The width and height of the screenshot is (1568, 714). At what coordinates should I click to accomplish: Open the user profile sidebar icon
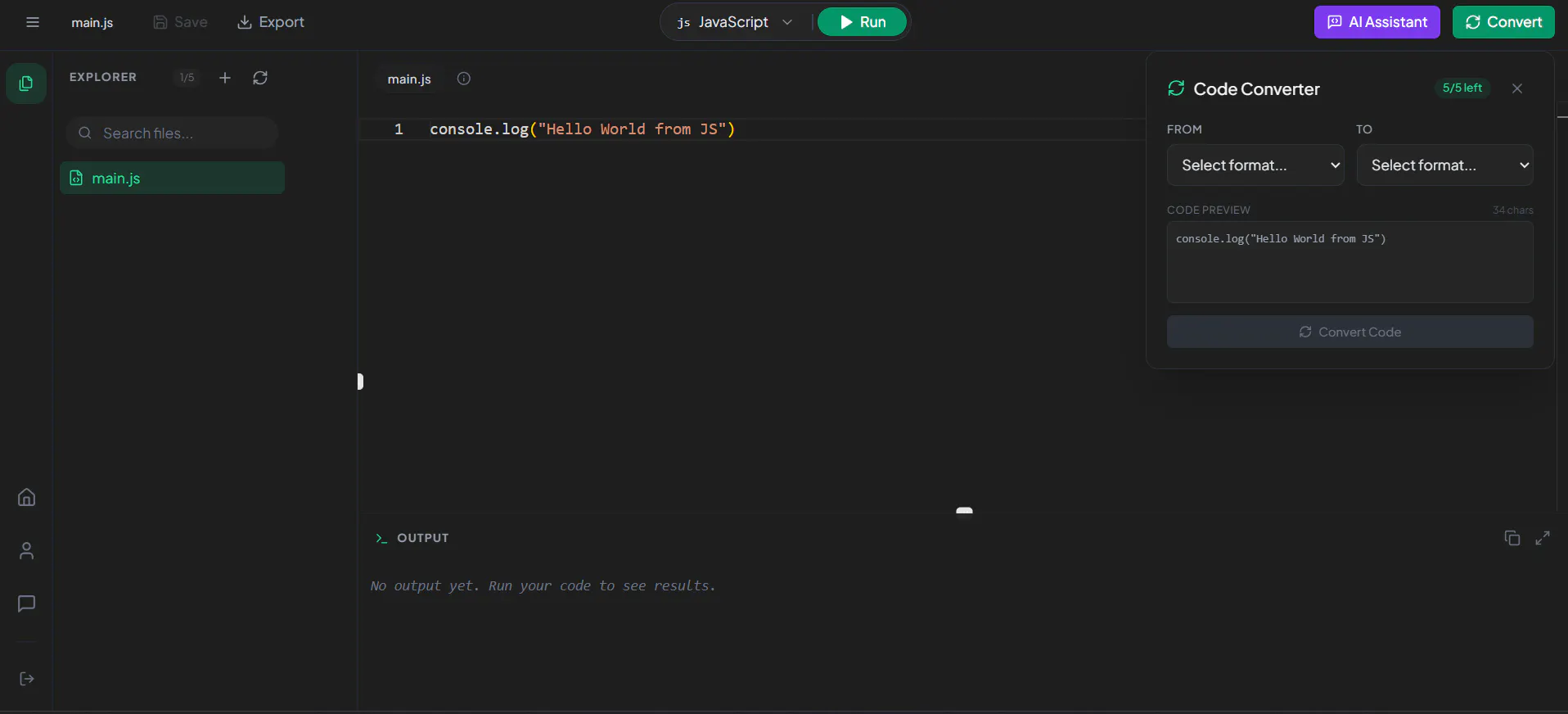pos(26,550)
